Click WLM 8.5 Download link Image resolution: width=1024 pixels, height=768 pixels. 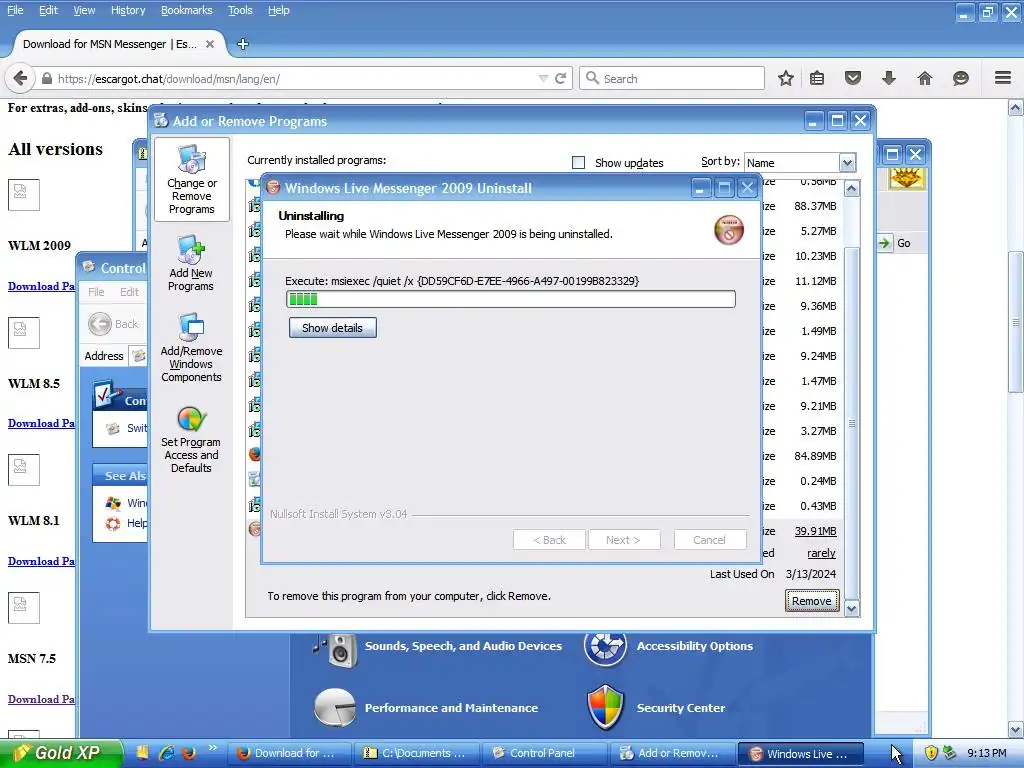coord(41,423)
